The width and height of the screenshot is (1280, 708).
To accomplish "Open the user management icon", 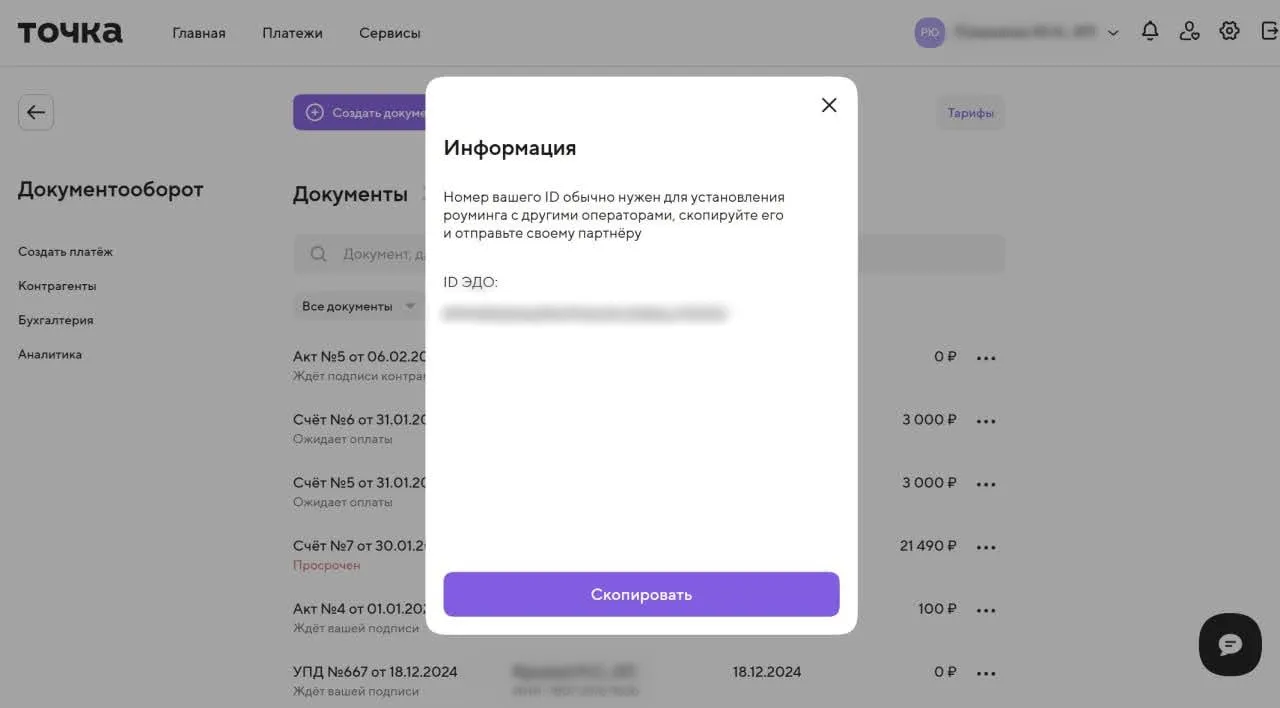I will 1189,32.
